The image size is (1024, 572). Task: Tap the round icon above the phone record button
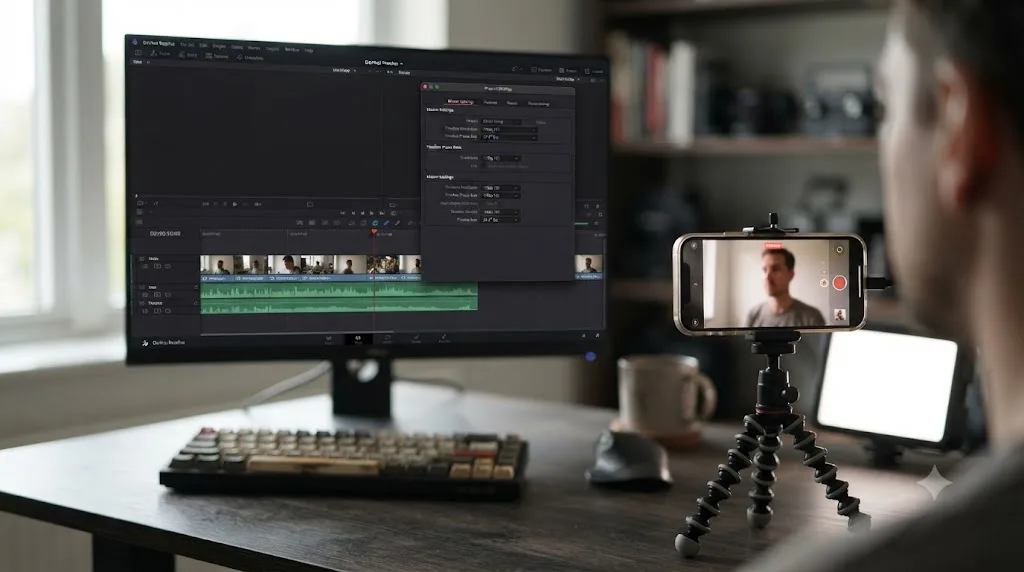tap(839, 249)
